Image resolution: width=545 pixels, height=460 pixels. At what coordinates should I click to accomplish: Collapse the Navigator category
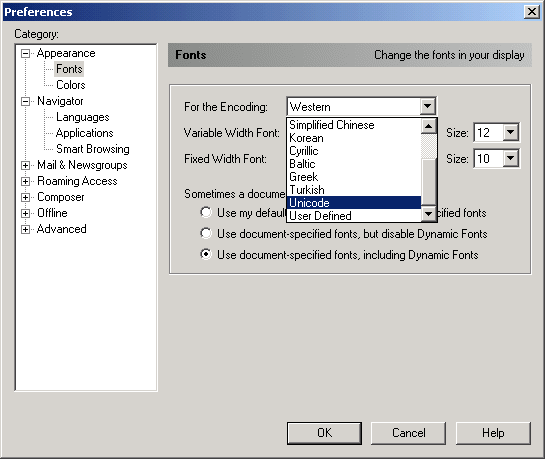pyautogui.click(x=25, y=102)
